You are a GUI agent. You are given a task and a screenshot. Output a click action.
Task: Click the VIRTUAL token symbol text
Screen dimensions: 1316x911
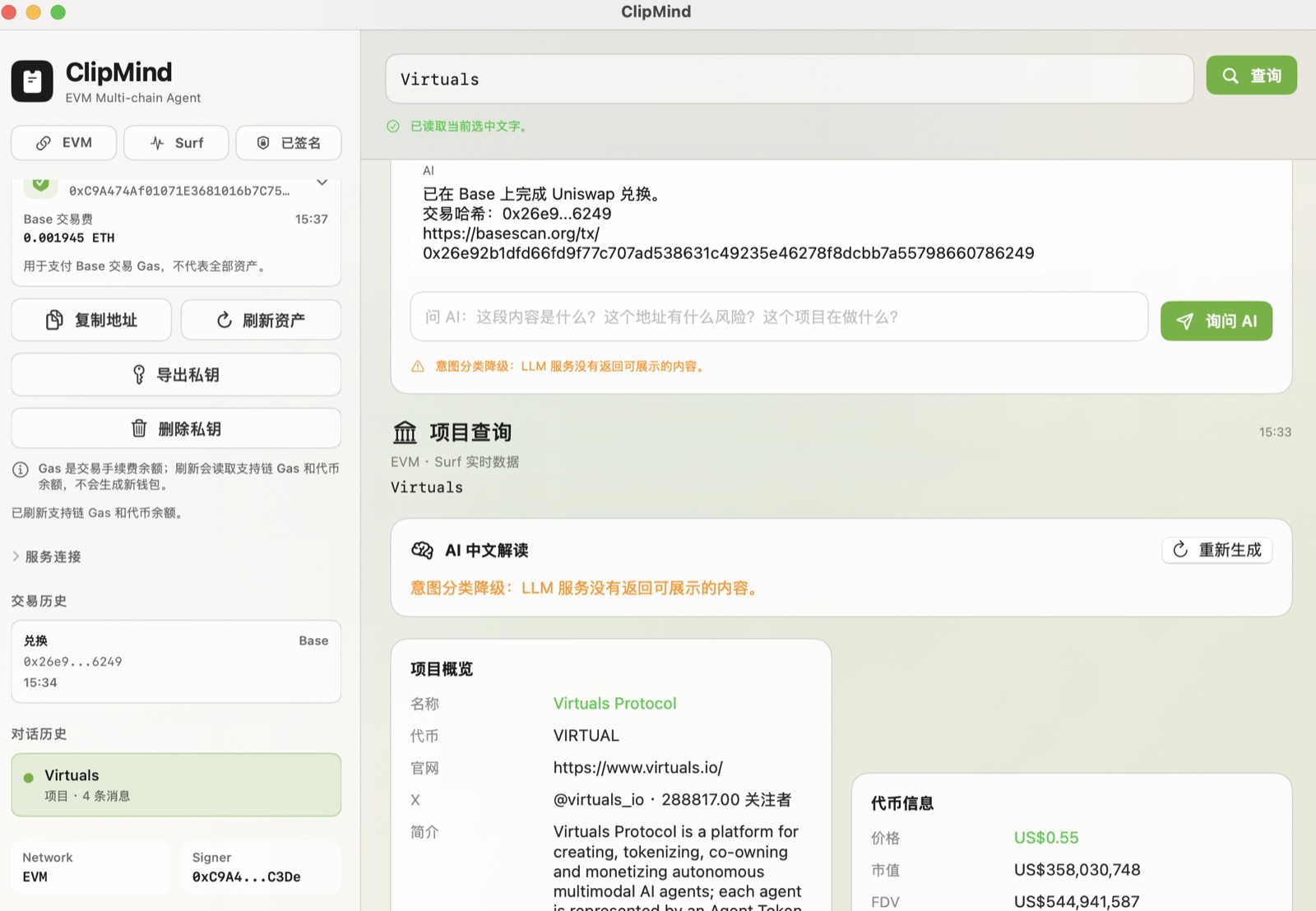pyautogui.click(x=586, y=736)
